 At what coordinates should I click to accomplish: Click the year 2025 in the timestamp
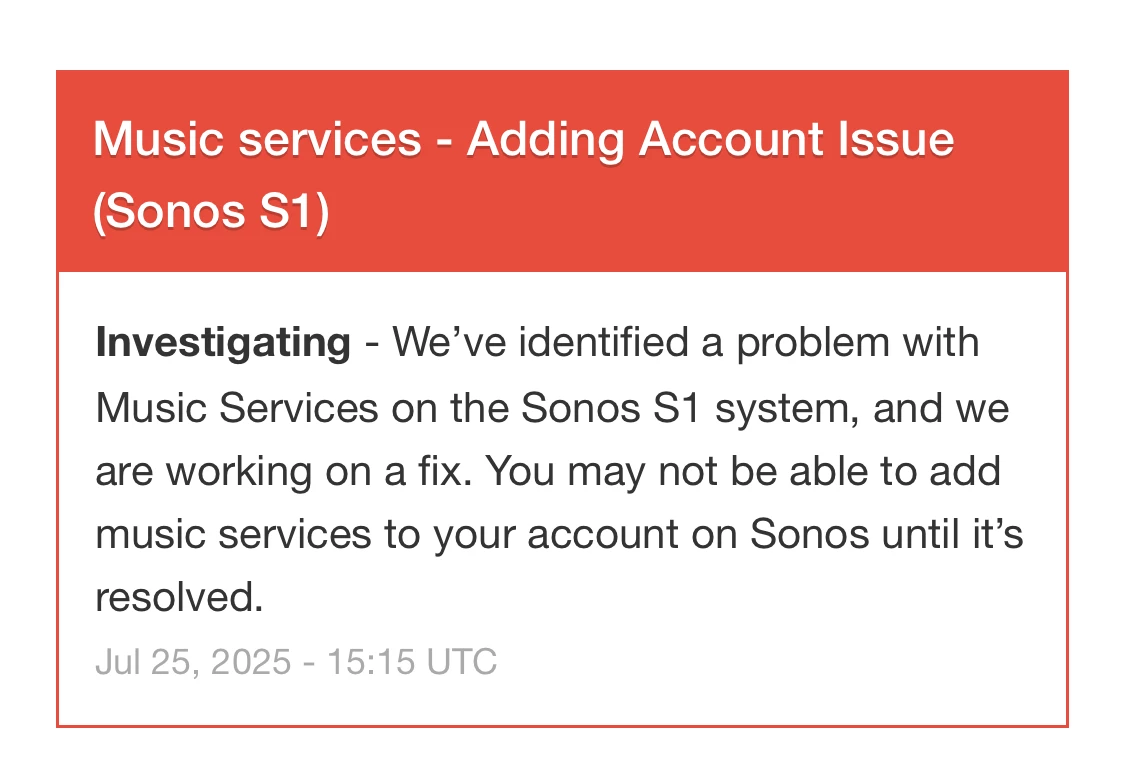click(250, 661)
